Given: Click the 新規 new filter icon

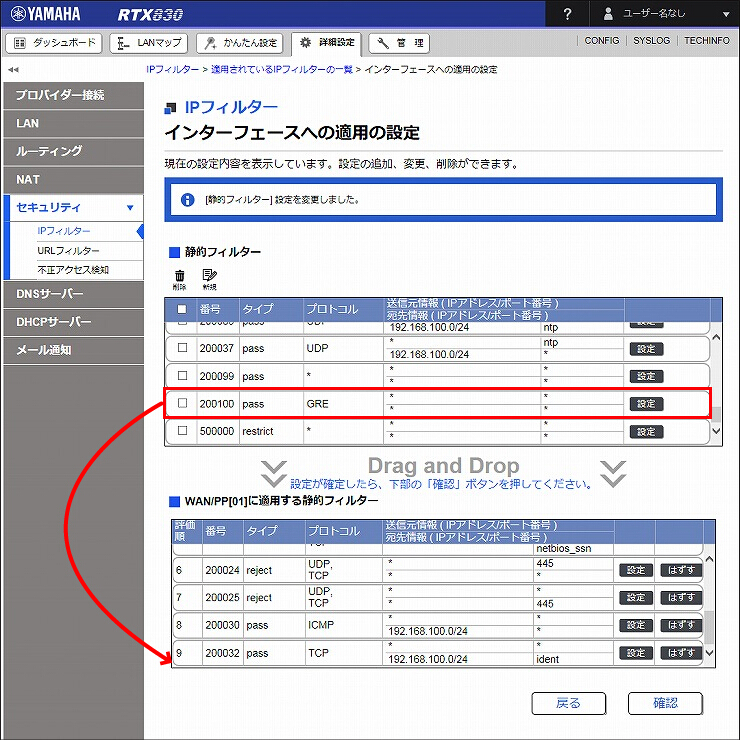Looking at the screenshot, I should (x=209, y=279).
